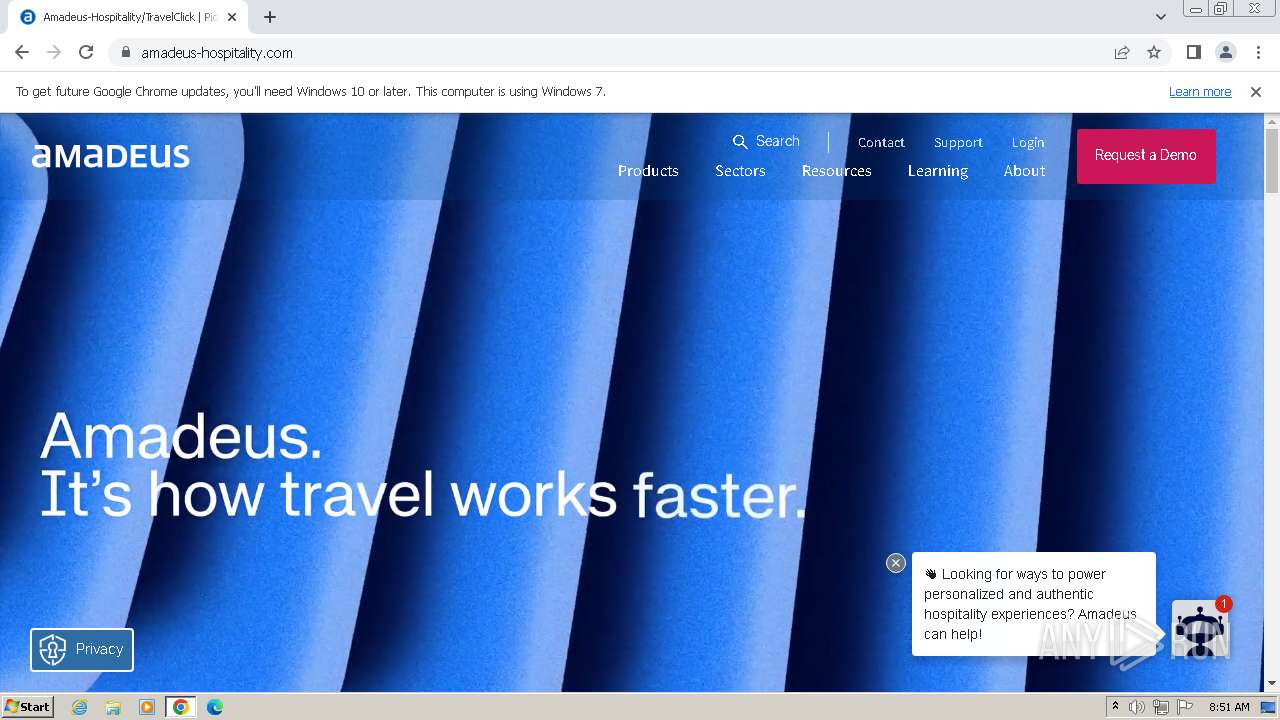Open a new browser tab
The width and height of the screenshot is (1280, 720).
pyautogui.click(x=270, y=17)
